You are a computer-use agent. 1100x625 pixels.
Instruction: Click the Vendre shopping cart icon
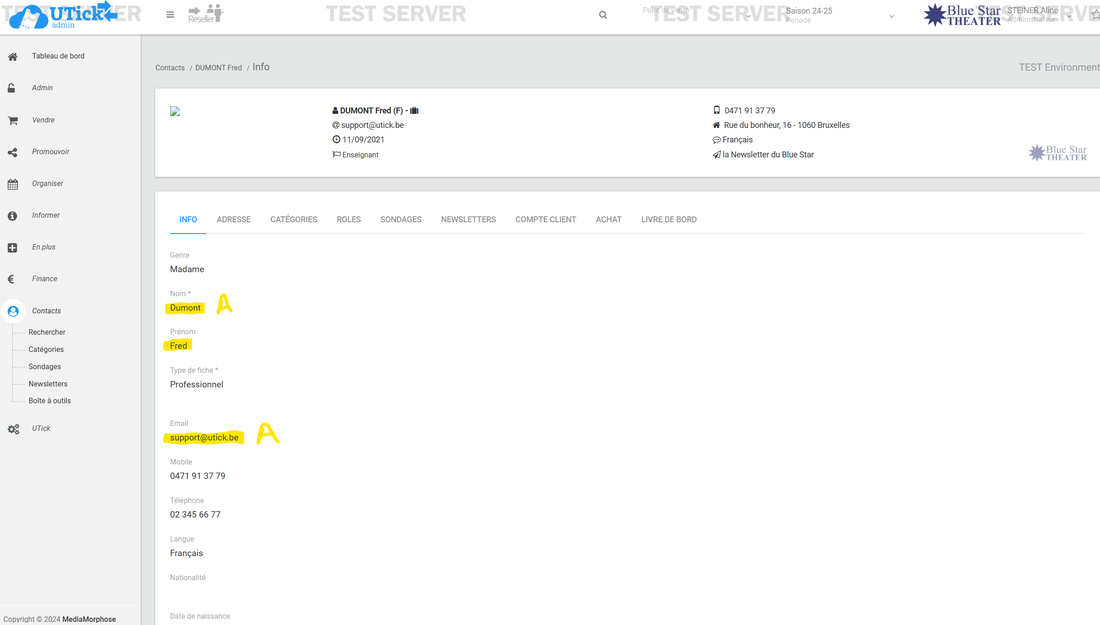(13, 120)
